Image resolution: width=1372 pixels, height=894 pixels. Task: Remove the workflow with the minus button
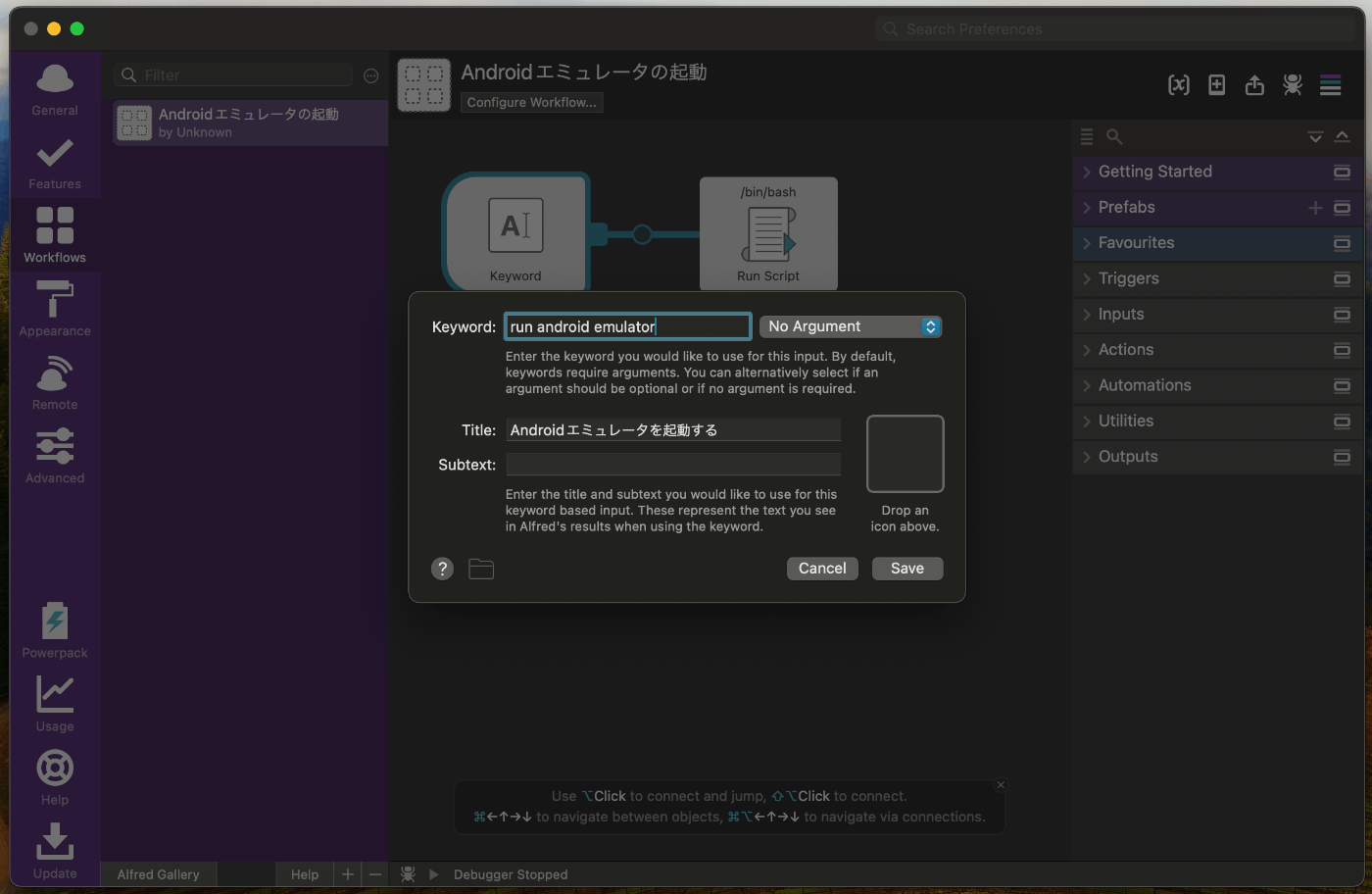pyautogui.click(x=374, y=874)
